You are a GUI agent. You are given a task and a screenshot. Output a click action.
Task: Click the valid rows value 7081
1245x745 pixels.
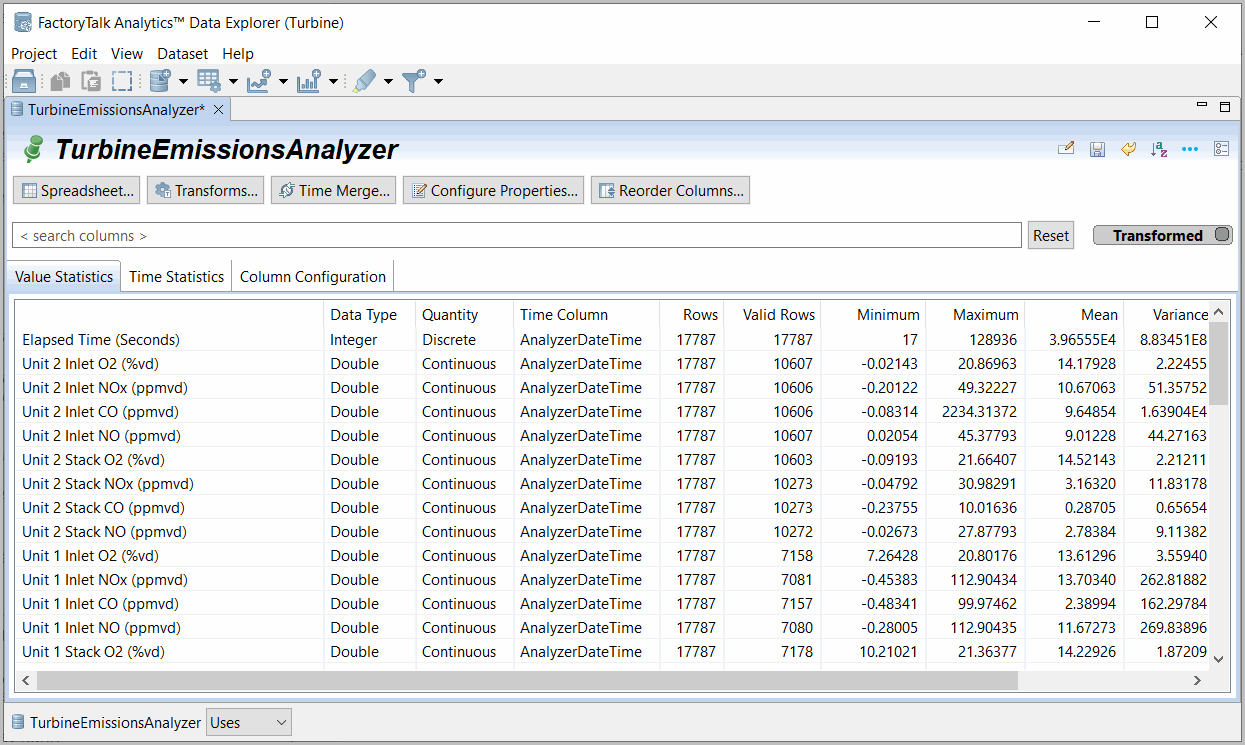(797, 580)
